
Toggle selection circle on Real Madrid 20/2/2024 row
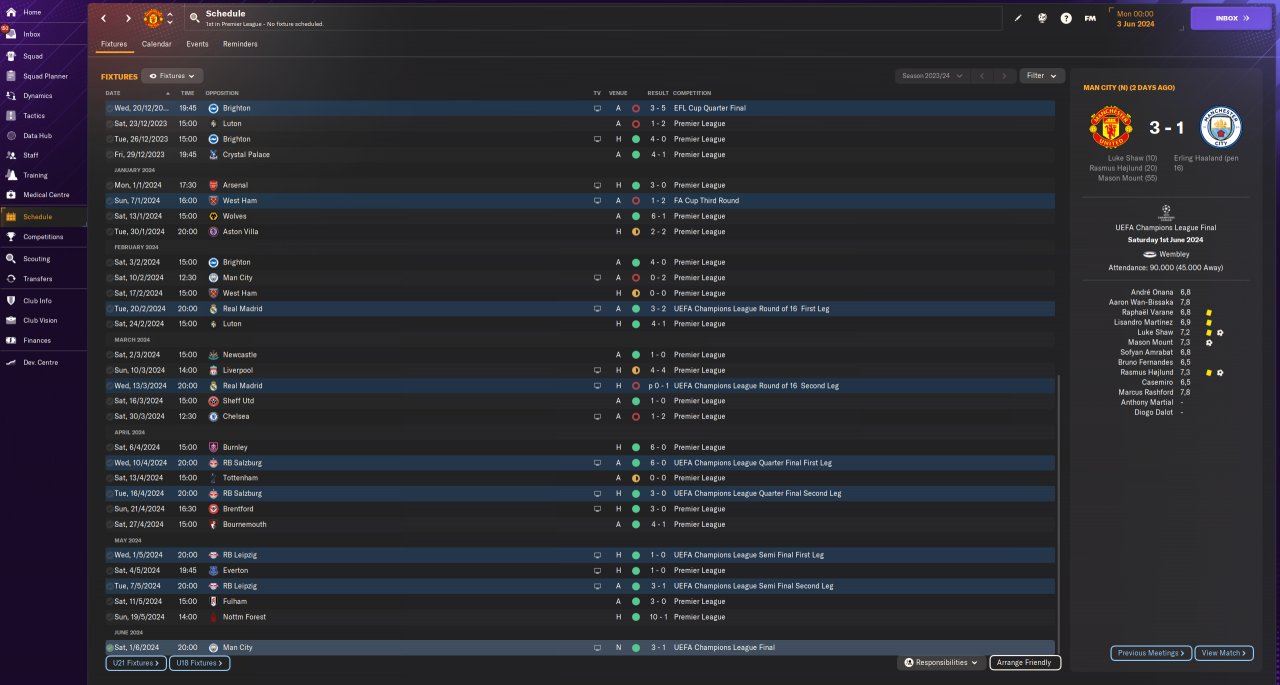(109, 309)
